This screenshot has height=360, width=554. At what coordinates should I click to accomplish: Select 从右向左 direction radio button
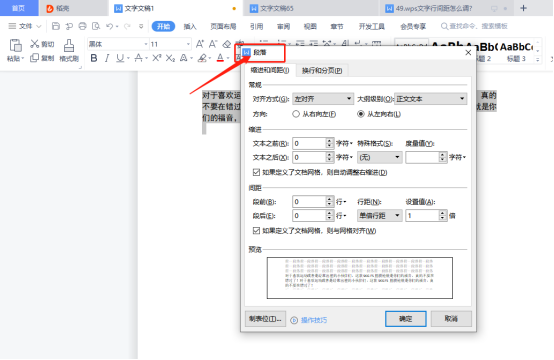pos(296,114)
